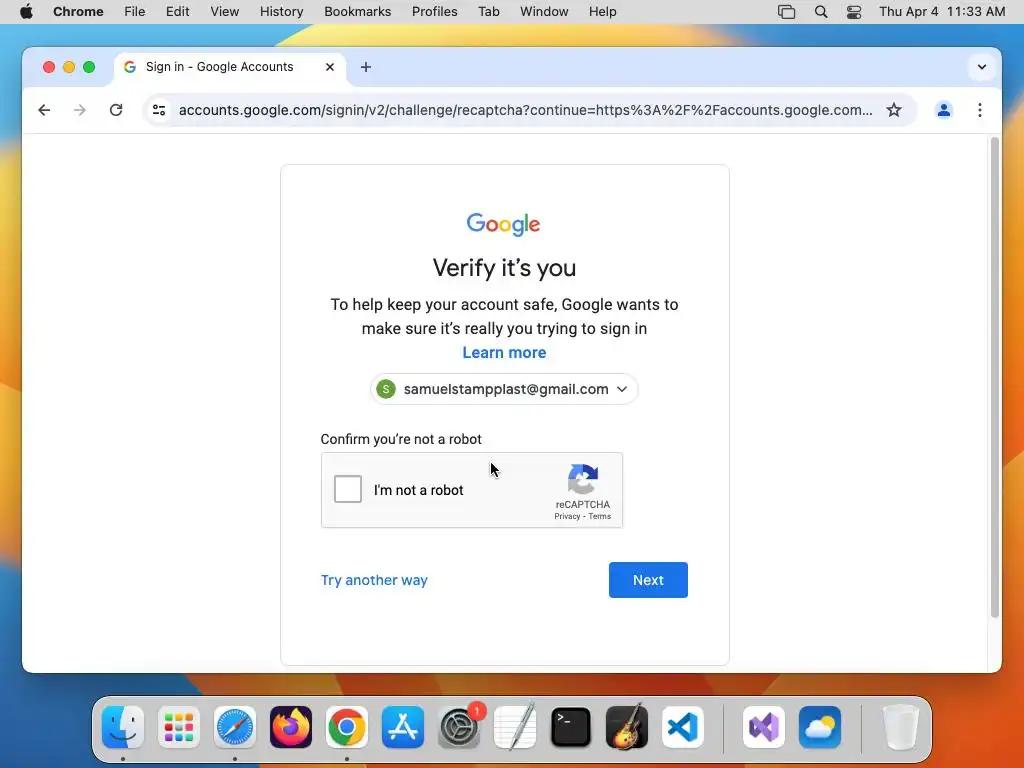Click the browser forward arrow
The height and width of the screenshot is (768, 1024).
pos(80,110)
